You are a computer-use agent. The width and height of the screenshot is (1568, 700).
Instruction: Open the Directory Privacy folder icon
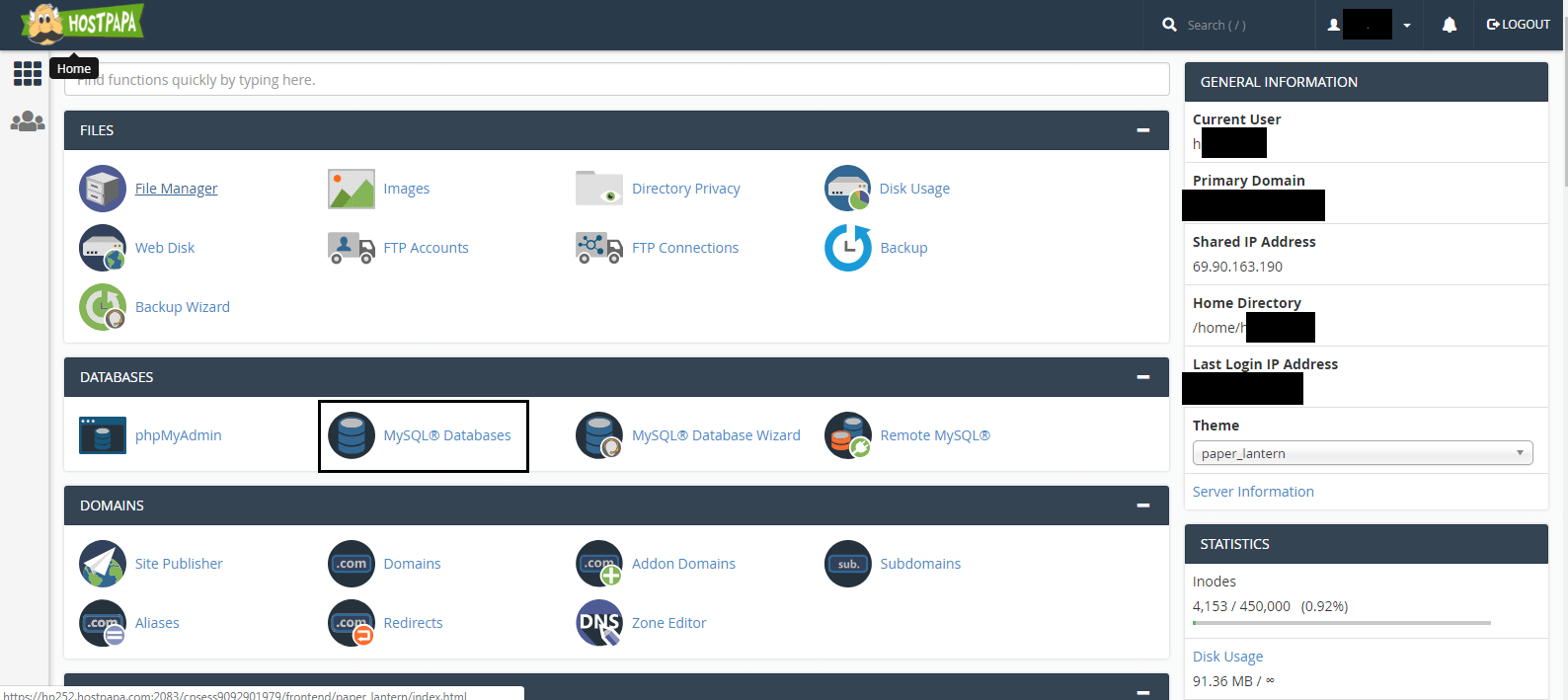point(599,189)
